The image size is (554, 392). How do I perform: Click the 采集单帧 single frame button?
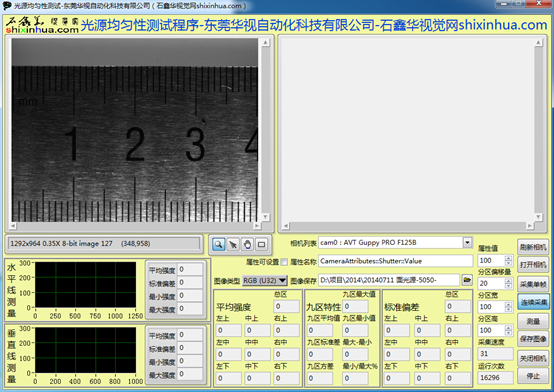click(x=533, y=284)
